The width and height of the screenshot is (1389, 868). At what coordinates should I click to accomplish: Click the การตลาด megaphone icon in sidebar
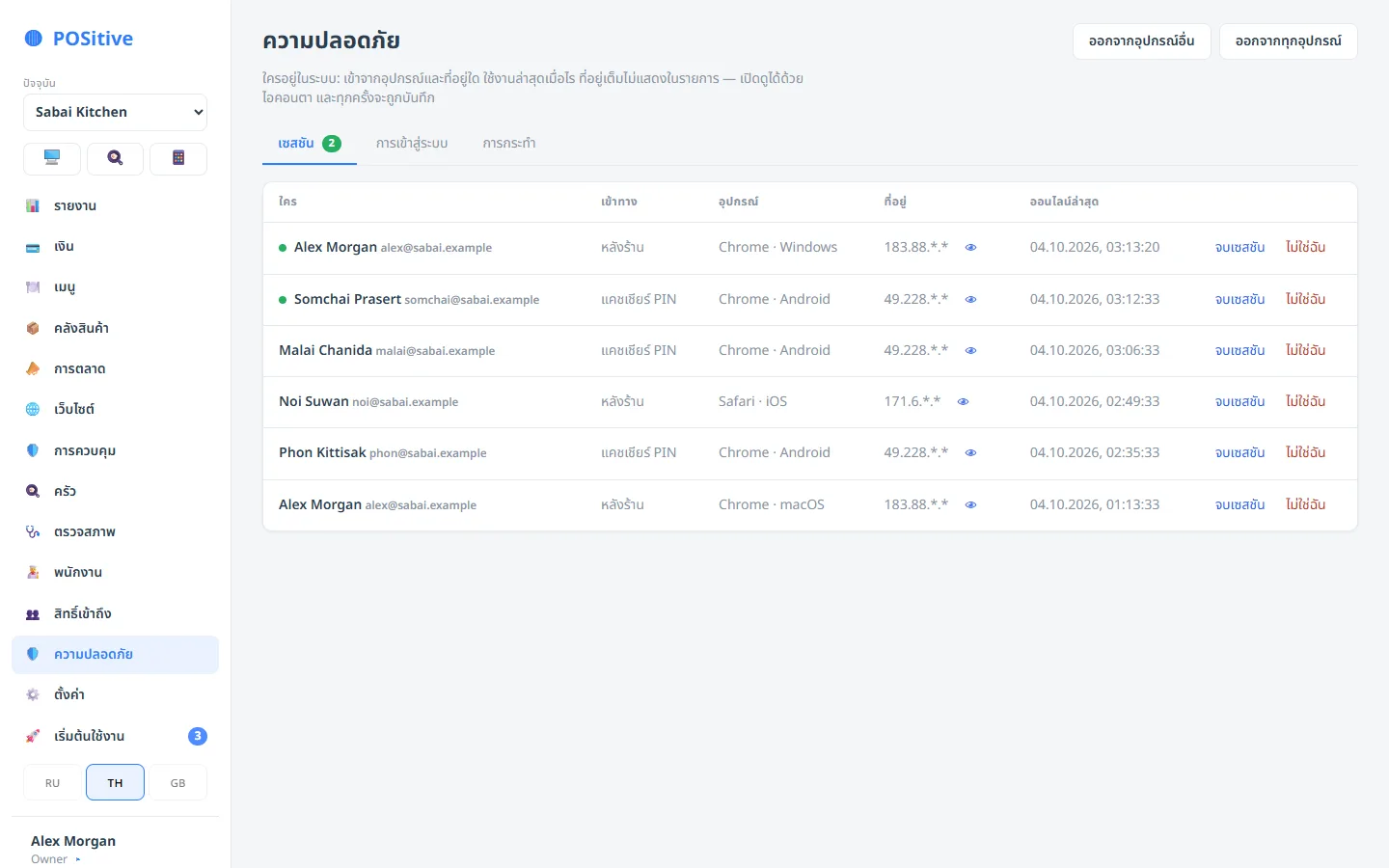pyautogui.click(x=33, y=368)
